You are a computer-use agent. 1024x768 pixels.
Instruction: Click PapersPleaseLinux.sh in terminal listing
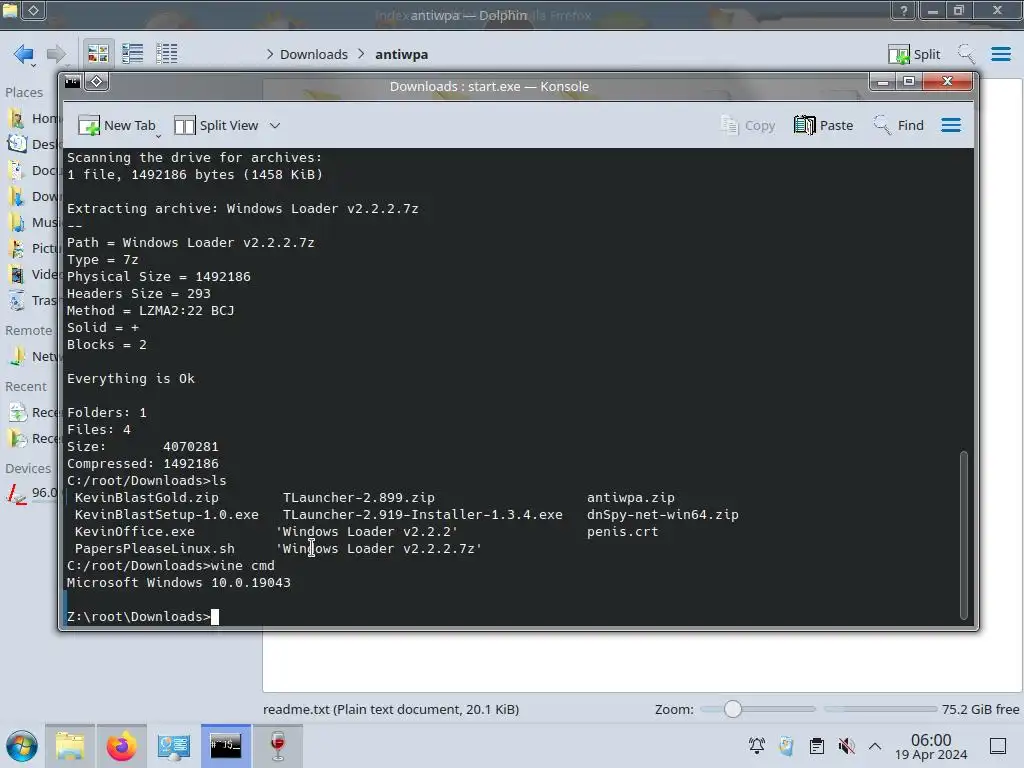pos(154,549)
